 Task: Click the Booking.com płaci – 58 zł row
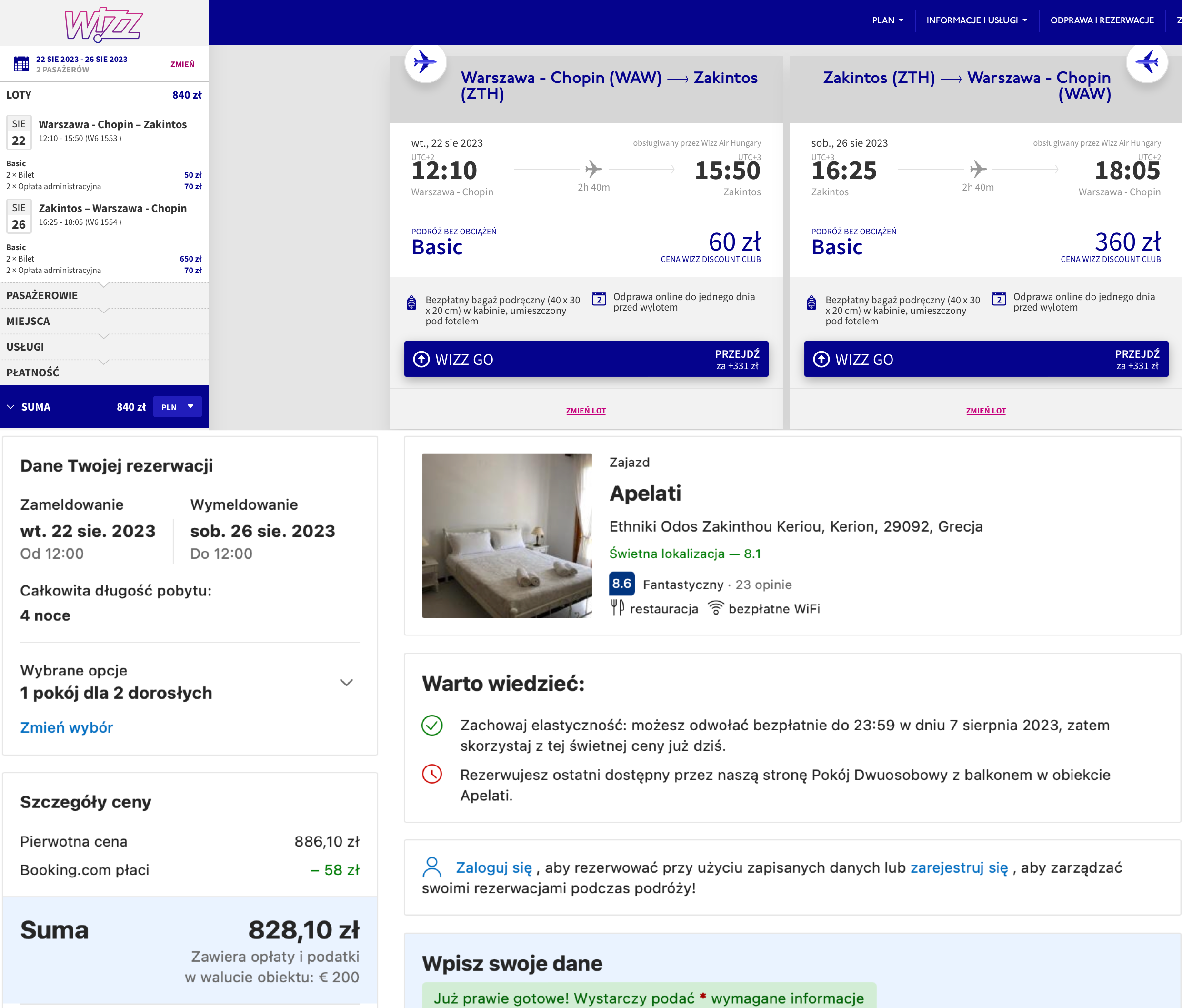pyautogui.click(x=190, y=869)
